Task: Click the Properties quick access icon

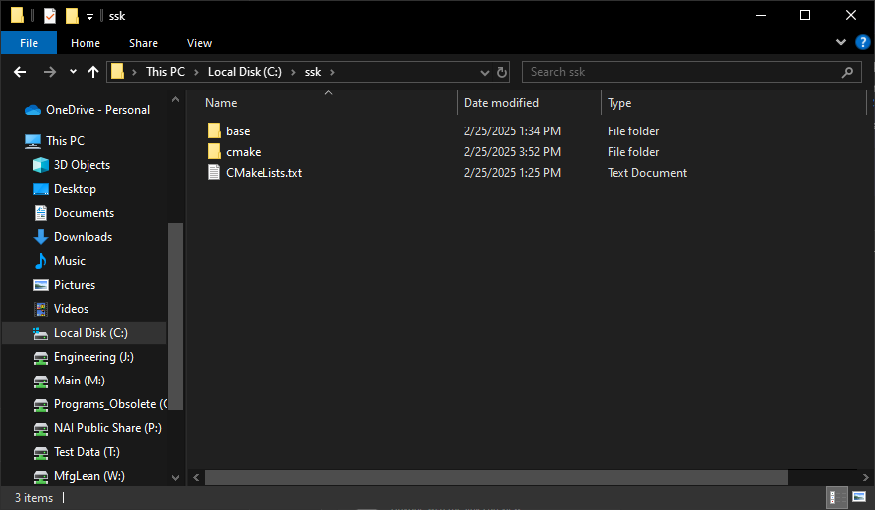Action: tap(50, 16)
